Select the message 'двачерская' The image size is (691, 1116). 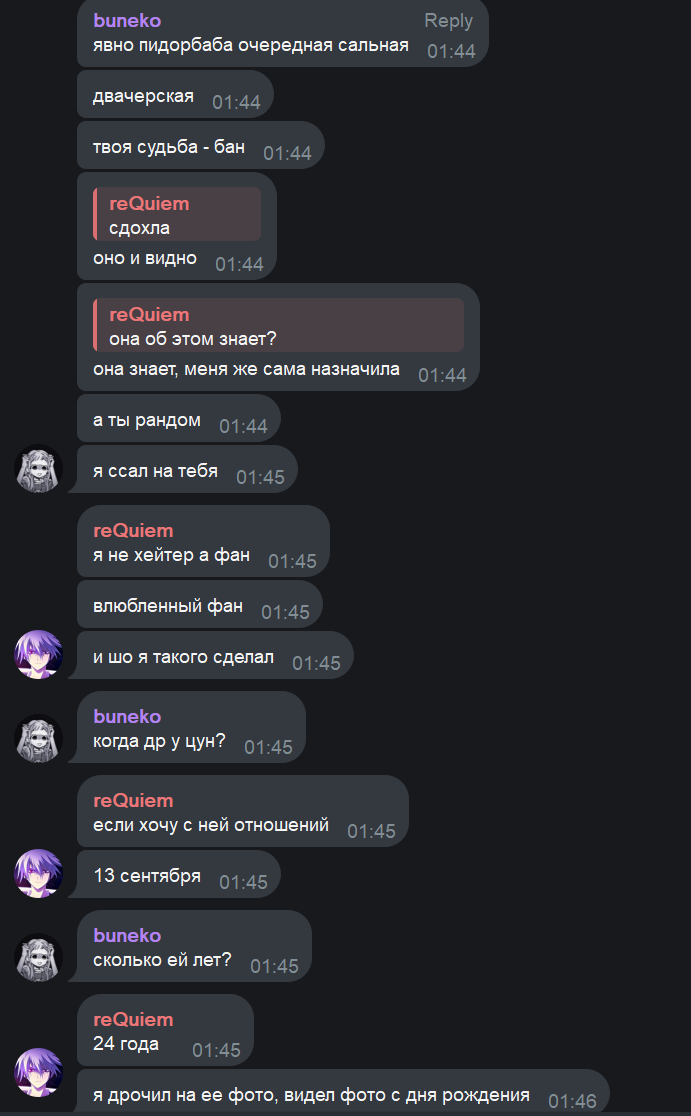tap(175, 94)
